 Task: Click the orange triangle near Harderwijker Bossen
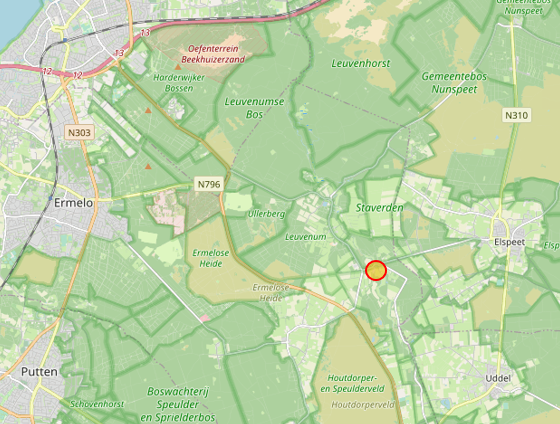(x=178, y=67)
